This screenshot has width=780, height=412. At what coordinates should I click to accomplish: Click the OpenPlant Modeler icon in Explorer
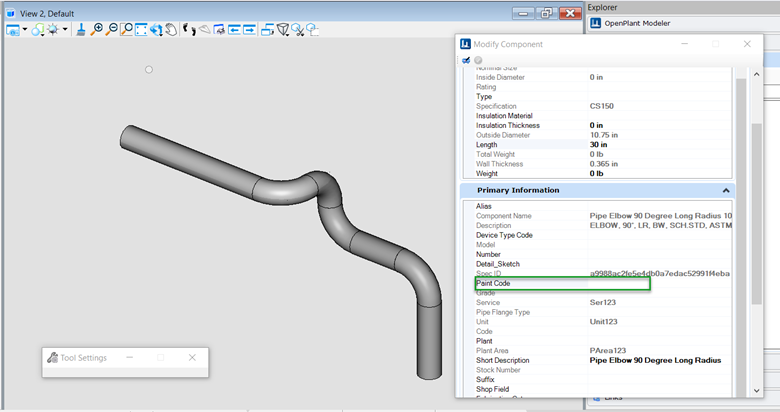(x=595, y=23)
